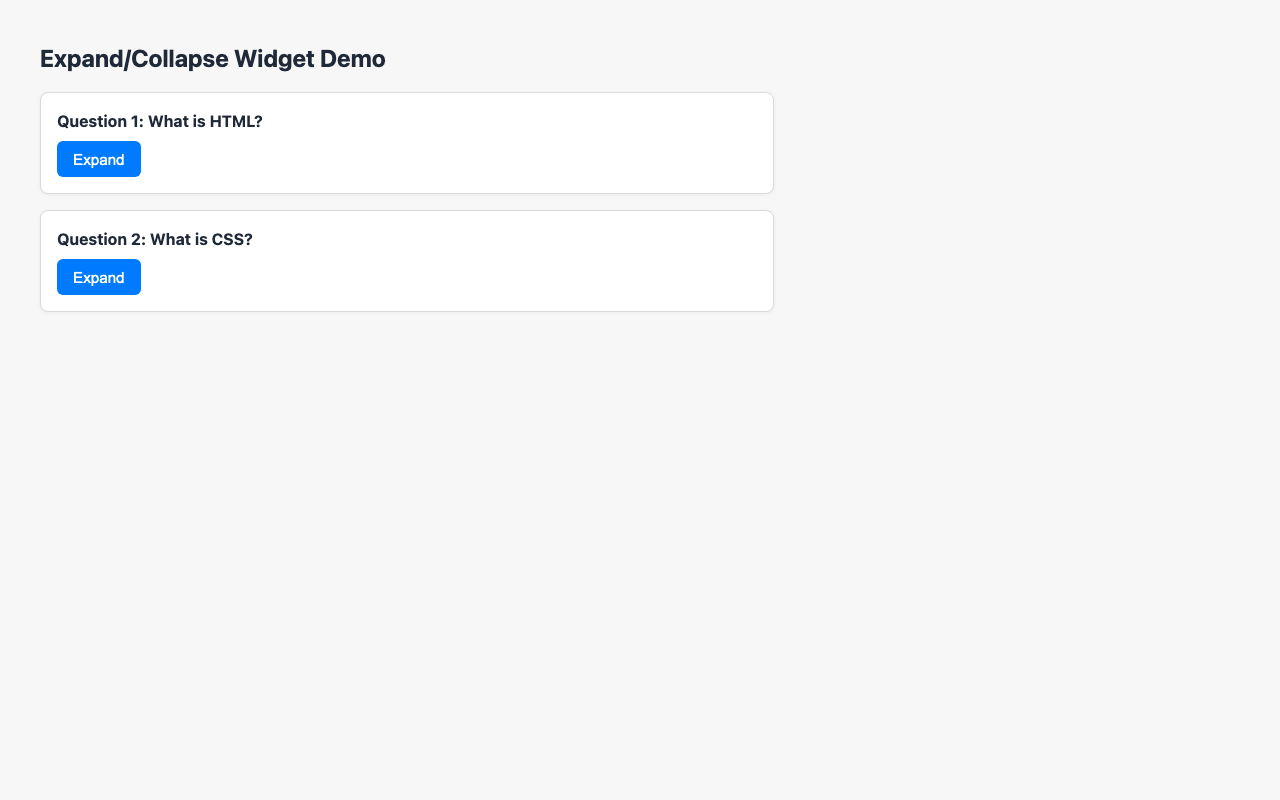
Task: Select the 'Question 1: What is HTML?' heading
Action: coord(160,121)
